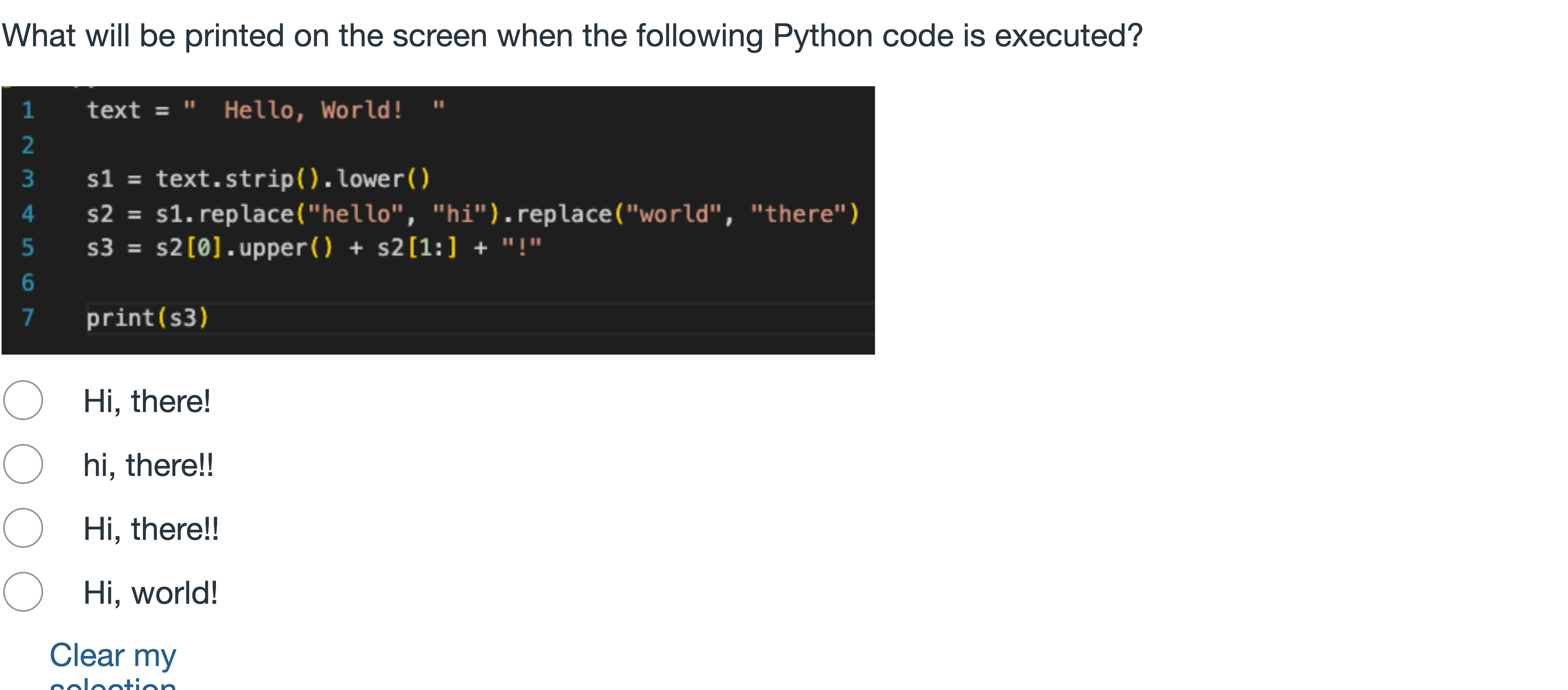1568x690 pixels.
Task: Click the "Hi, world!" answer label text
Action: pyautogui.click(x=150, y=593)
